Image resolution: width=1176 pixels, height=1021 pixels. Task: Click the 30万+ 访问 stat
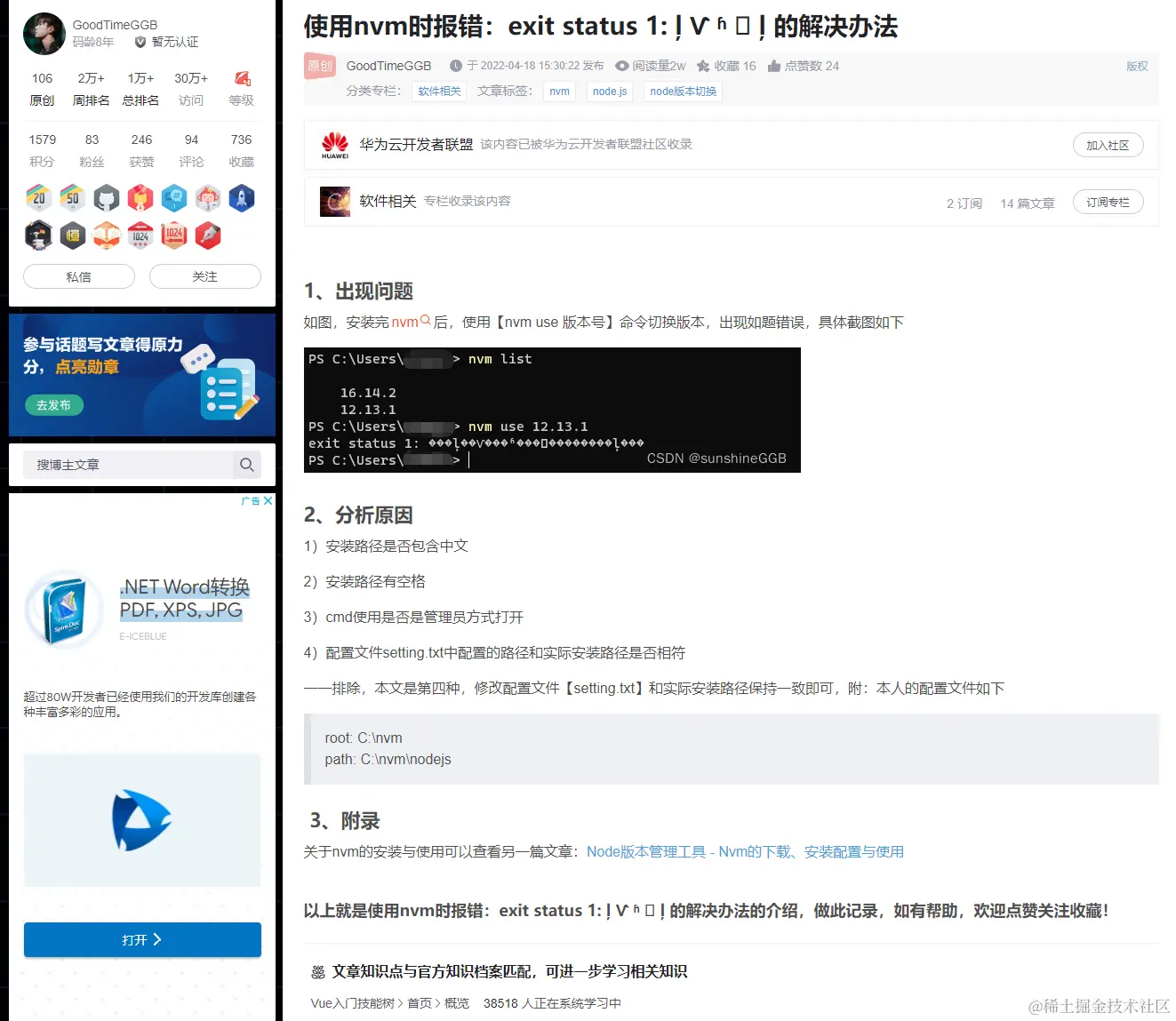pyautogui.click(x=191, y=89)
